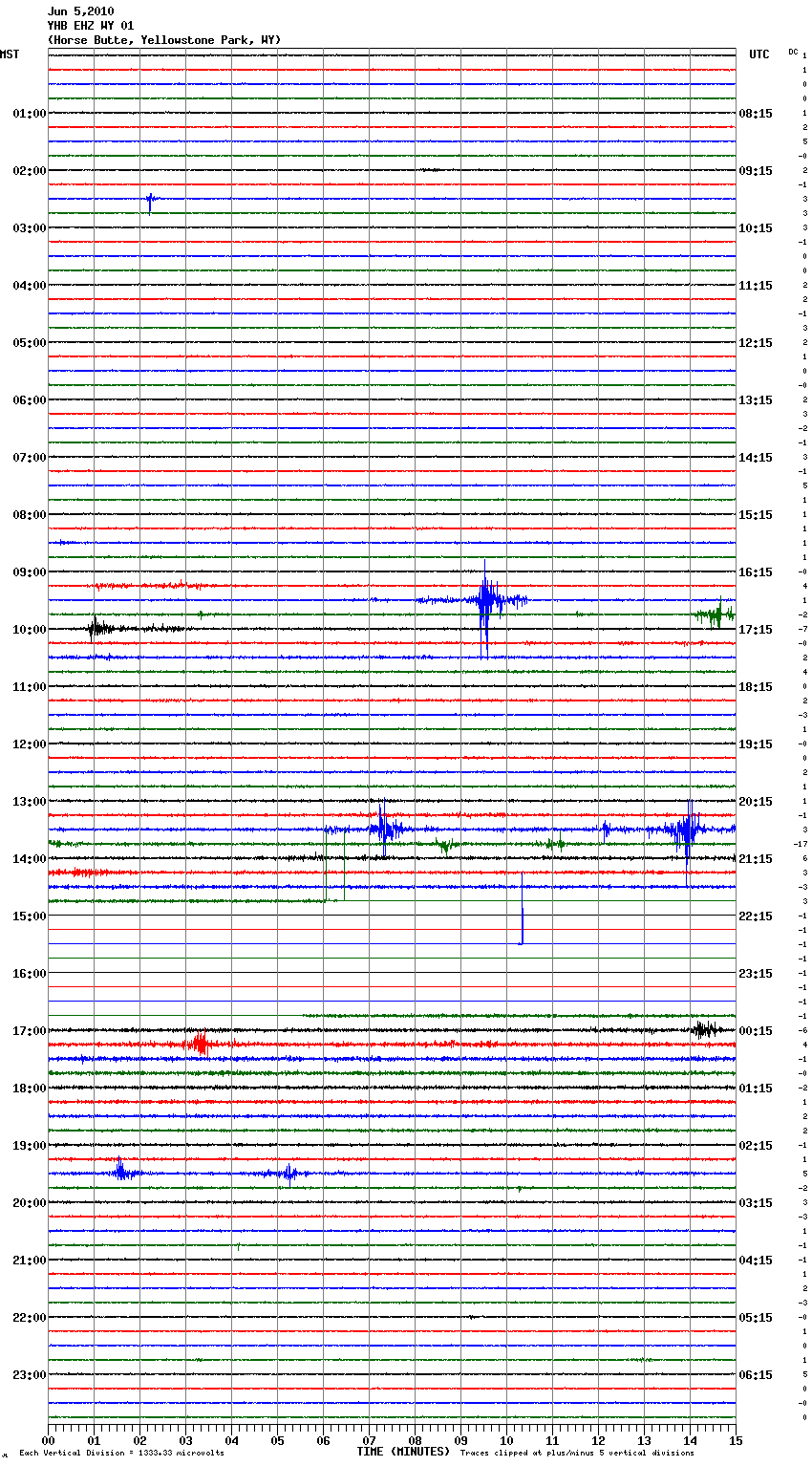This screenshot has height=1466, width=812.
Task: Select the "19:00" MST hour label
Action: click(x=29, y=1145)
